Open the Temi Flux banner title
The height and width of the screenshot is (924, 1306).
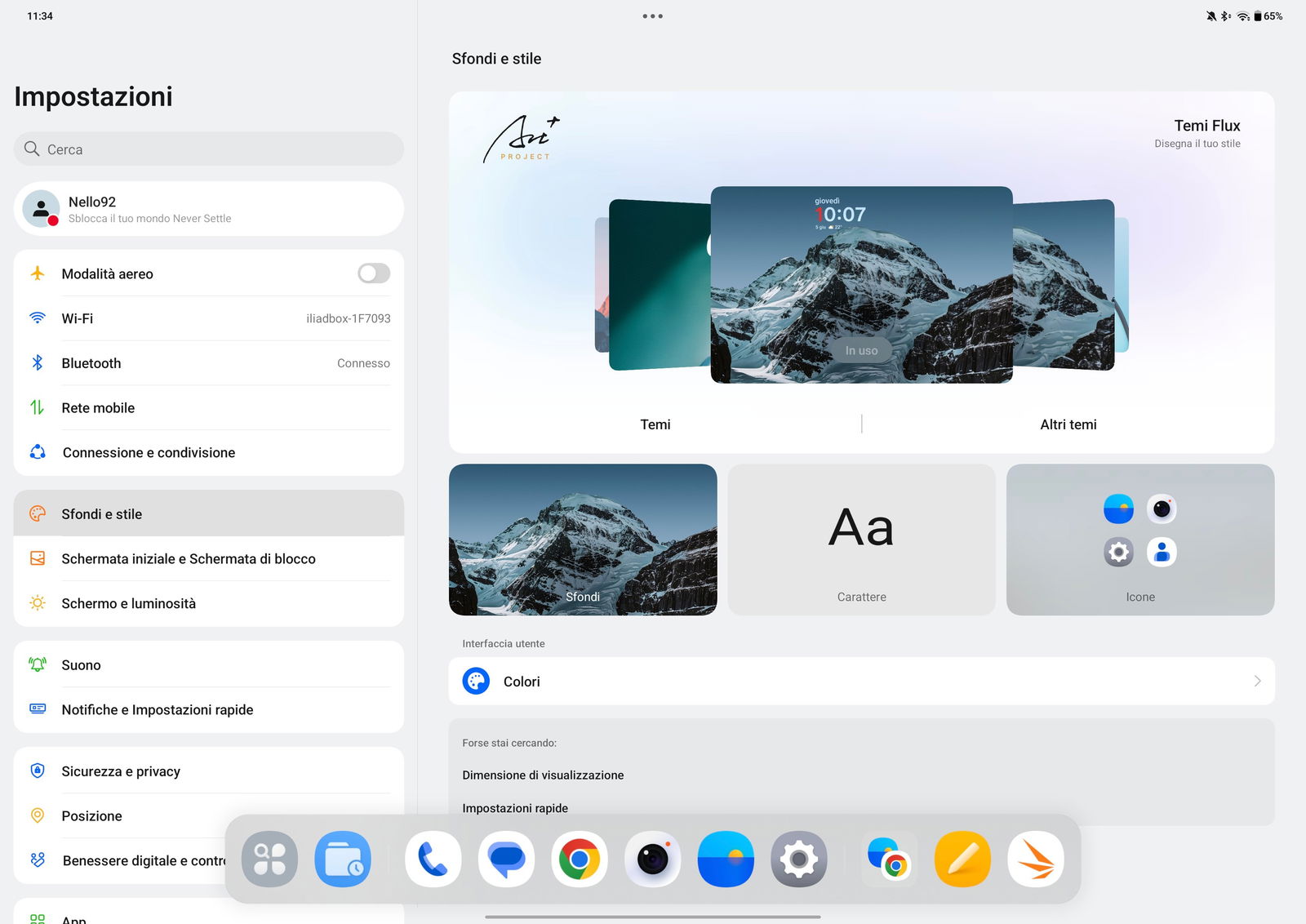pyautogui.click(x=1206, y=126)
